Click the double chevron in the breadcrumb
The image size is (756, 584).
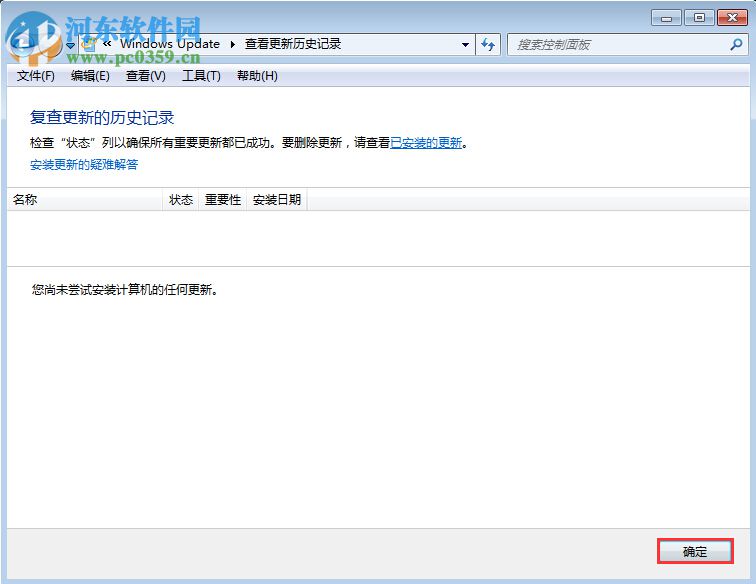coord(107,44)
